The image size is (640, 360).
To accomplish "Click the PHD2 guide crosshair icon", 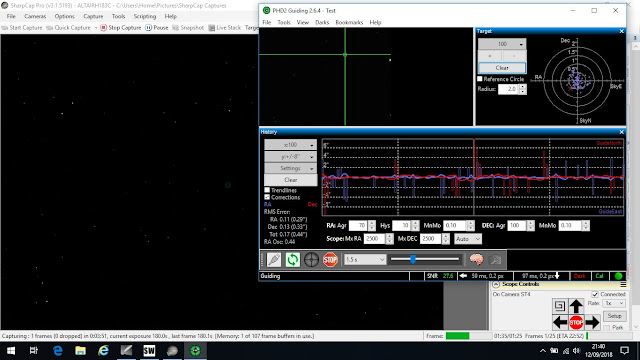I will [x=311, y=260].
